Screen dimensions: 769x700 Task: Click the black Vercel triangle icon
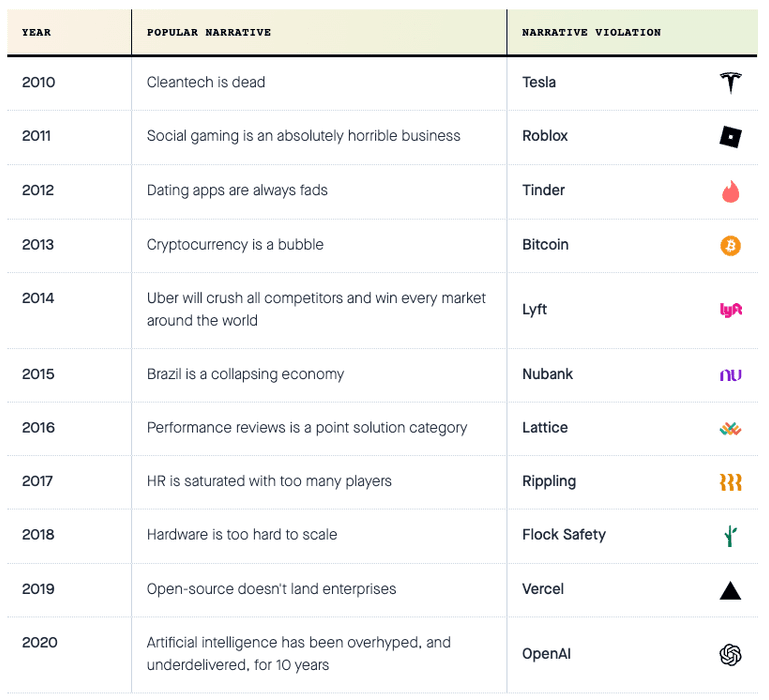click(731, 590)
